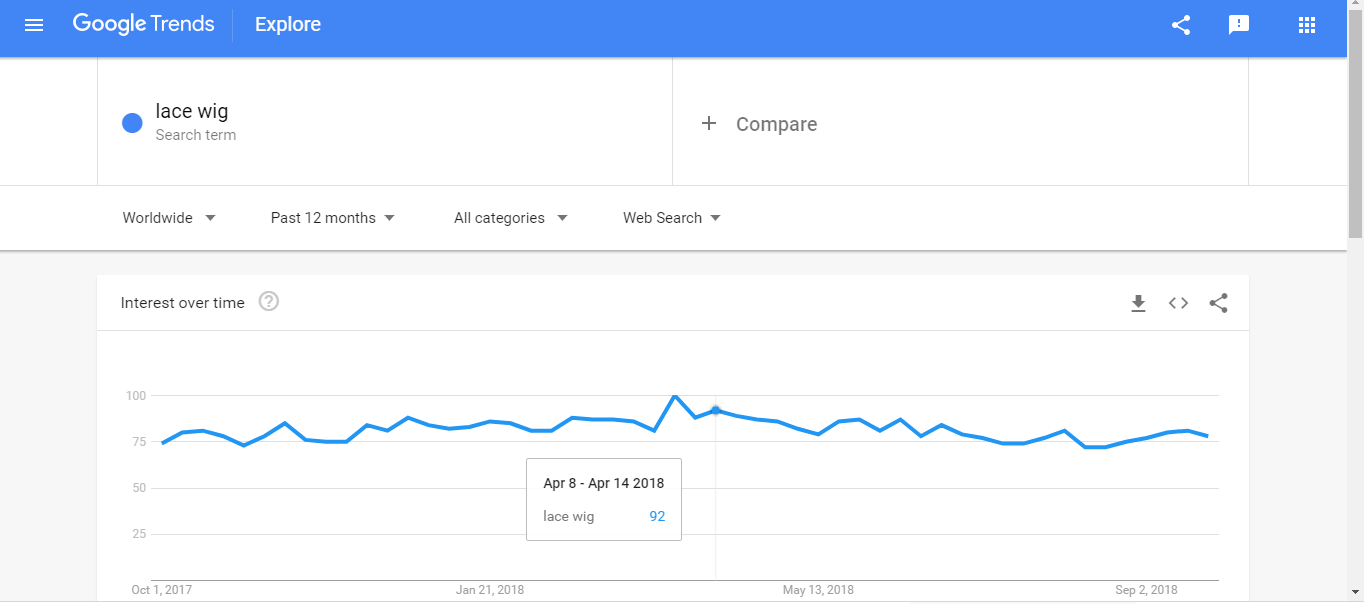The width and height of the screenshot is (1364, 604).
Task: Click the Explore page title
Action: 288,25
